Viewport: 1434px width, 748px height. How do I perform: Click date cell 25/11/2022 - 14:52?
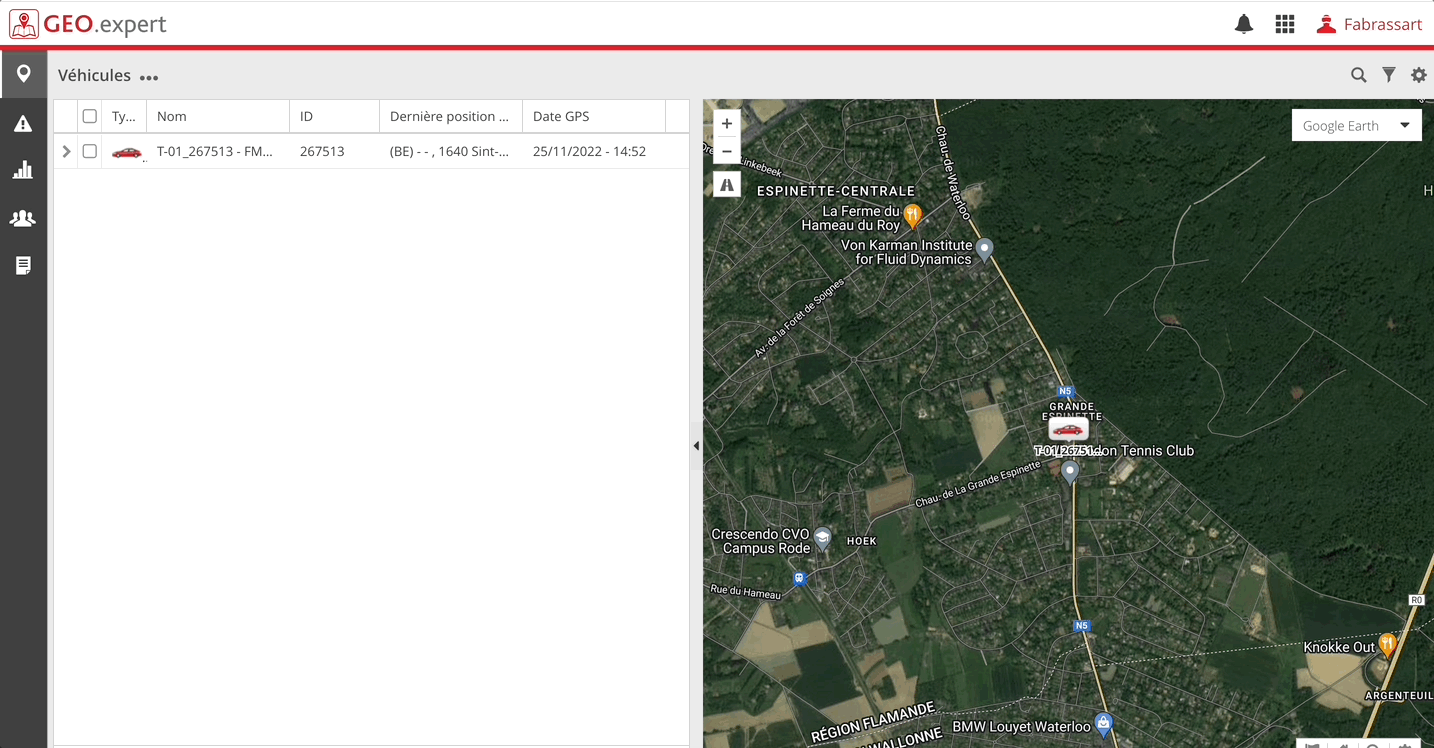[x=589, y=152]
